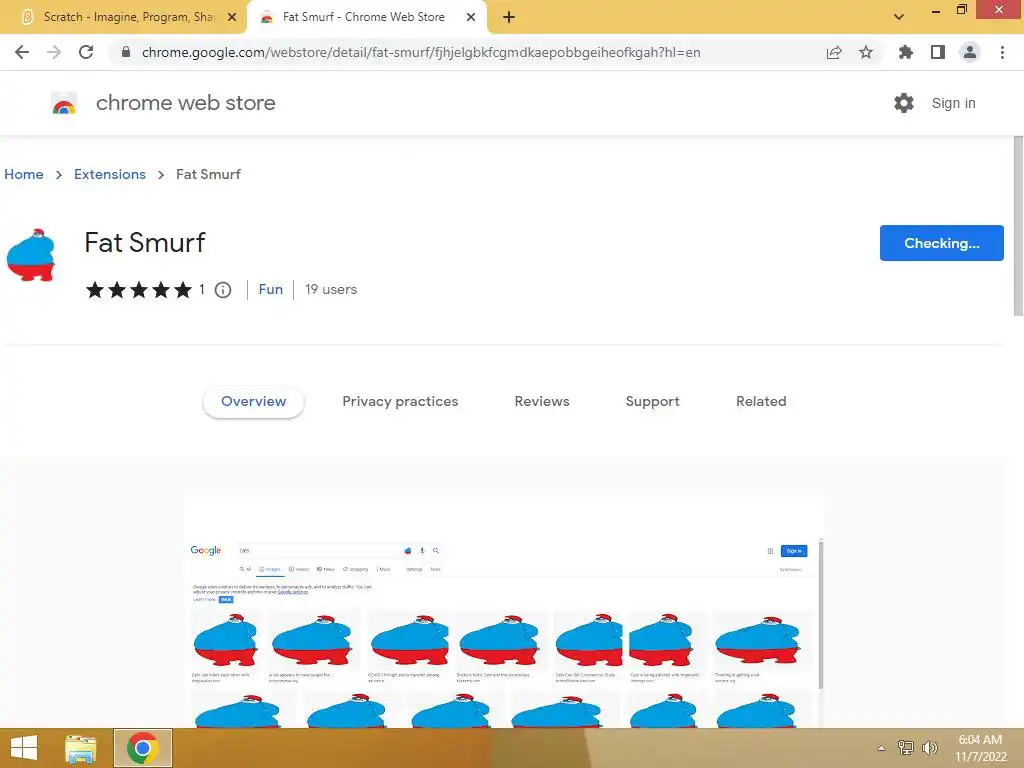Open the Support tab

click(x=652, y=402)
